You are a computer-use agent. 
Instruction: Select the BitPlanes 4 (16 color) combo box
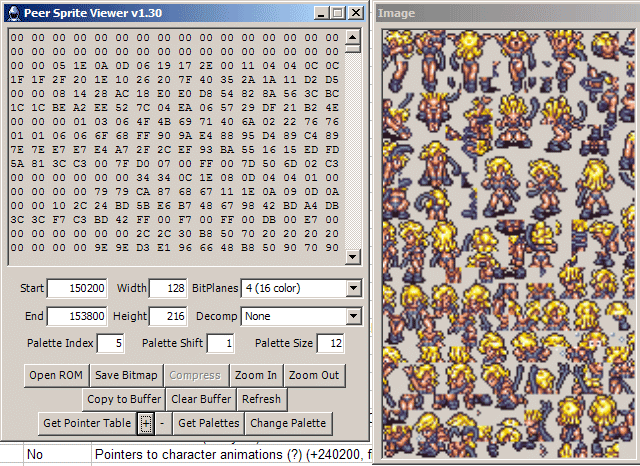coord(301,288)
